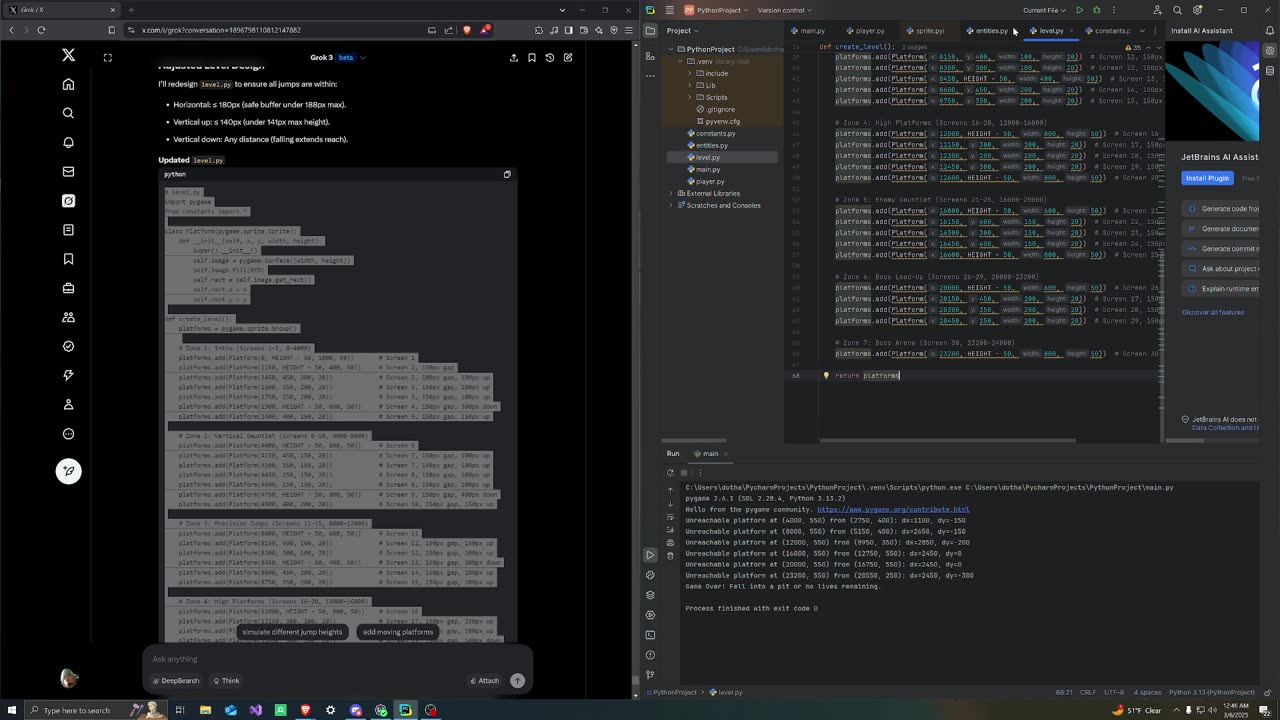Image resolution: width=1280 pixels, height=720 pixels.
Task: Click 'add moving platforms' suggestion
Action: coord(398,632)
